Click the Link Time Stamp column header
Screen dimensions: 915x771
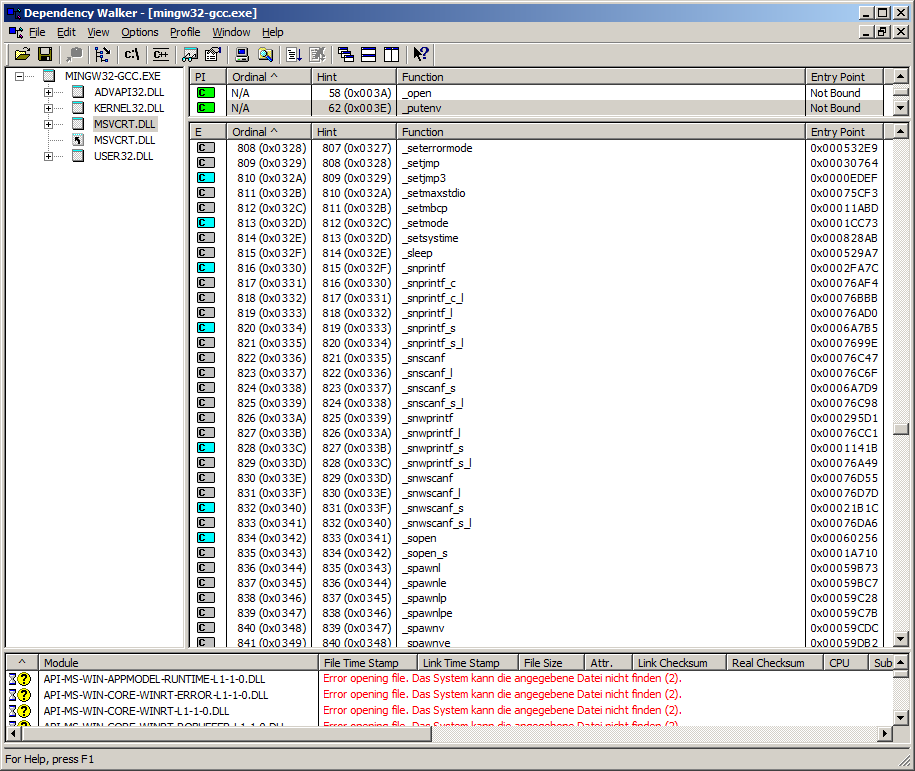coord(467,662)
